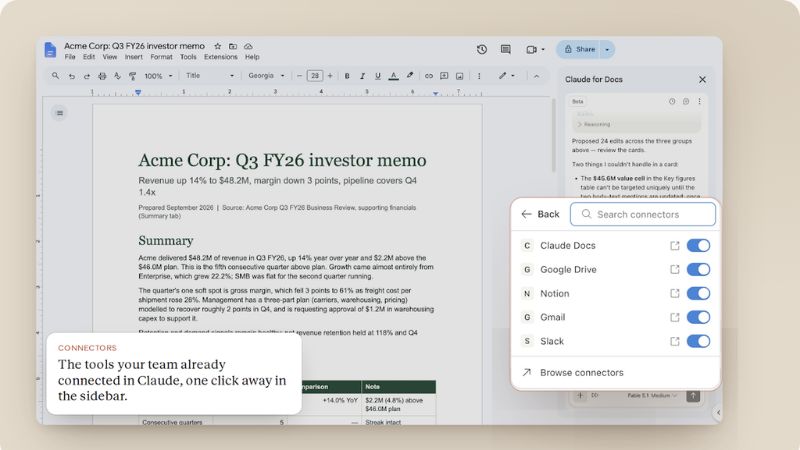Viewport: 800px width, 450px height.
Task: Click the Search connectors field
Action: [x=643, y=214]
